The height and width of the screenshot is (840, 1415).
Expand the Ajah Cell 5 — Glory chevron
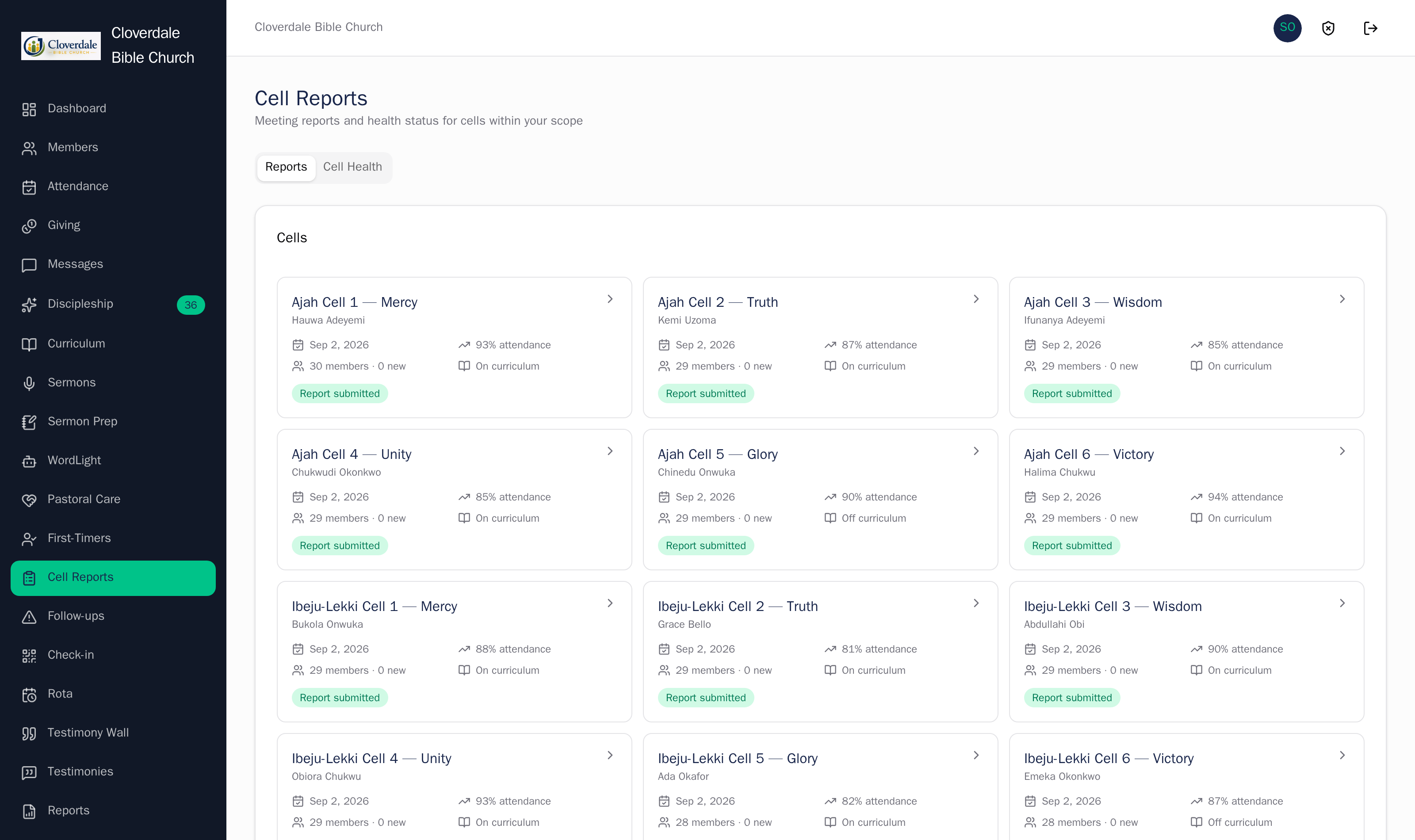coord(976,451)
